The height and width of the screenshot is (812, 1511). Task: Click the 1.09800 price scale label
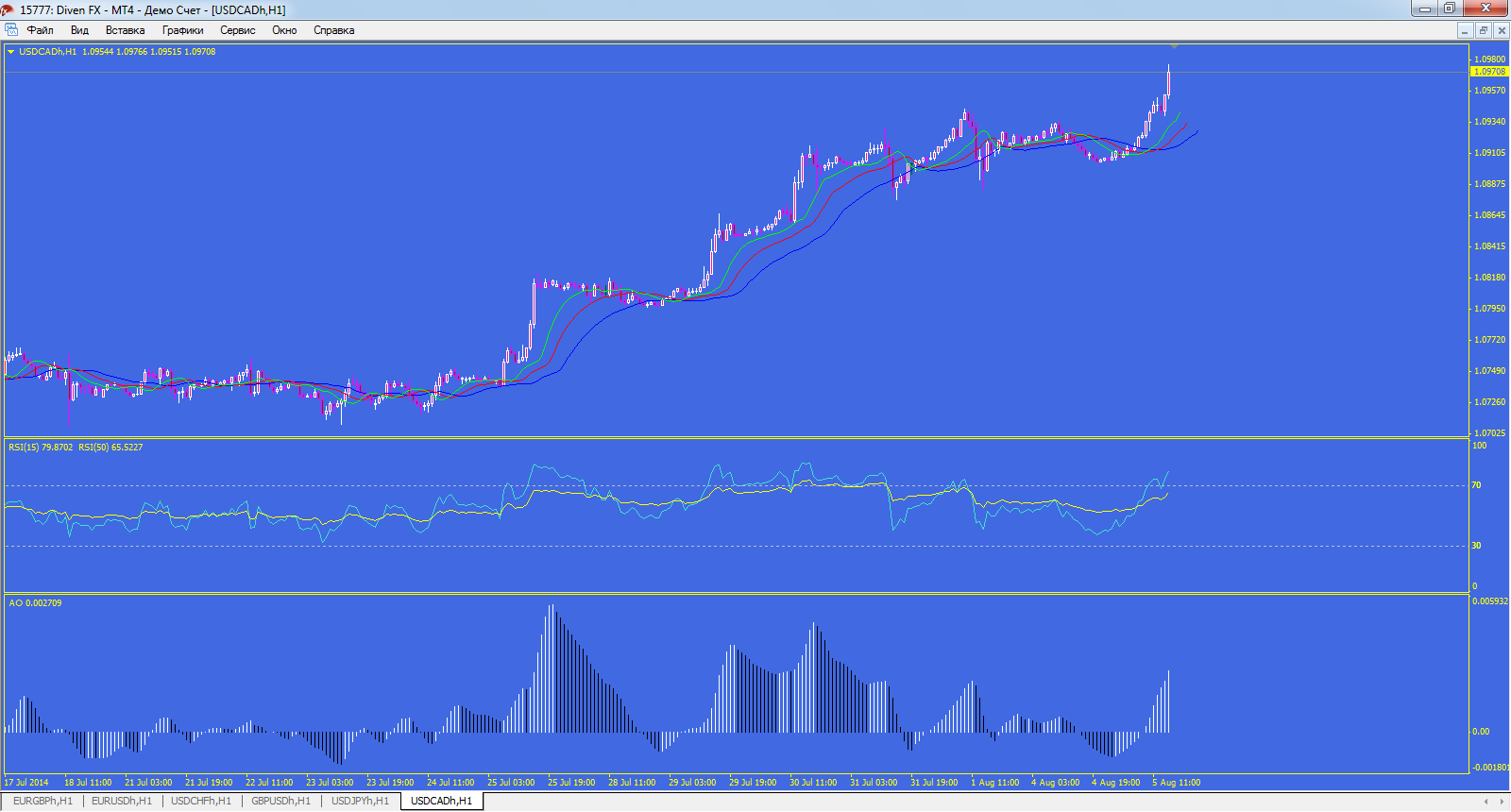[1490, 59]
